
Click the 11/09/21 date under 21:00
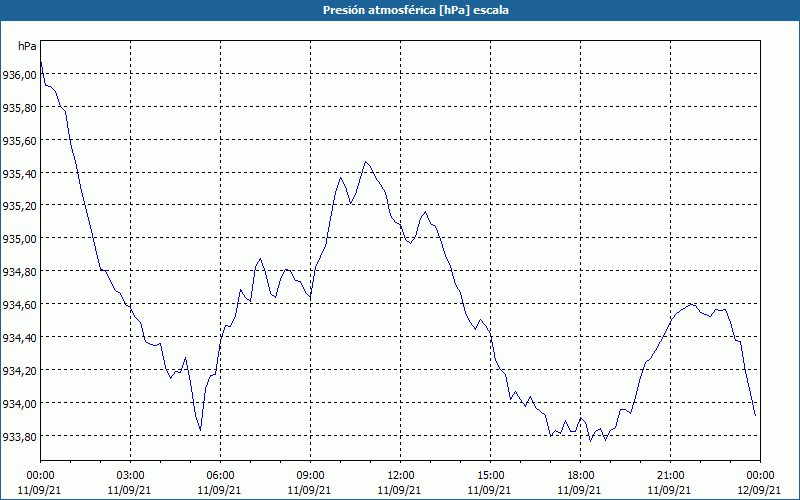(670, 490)
